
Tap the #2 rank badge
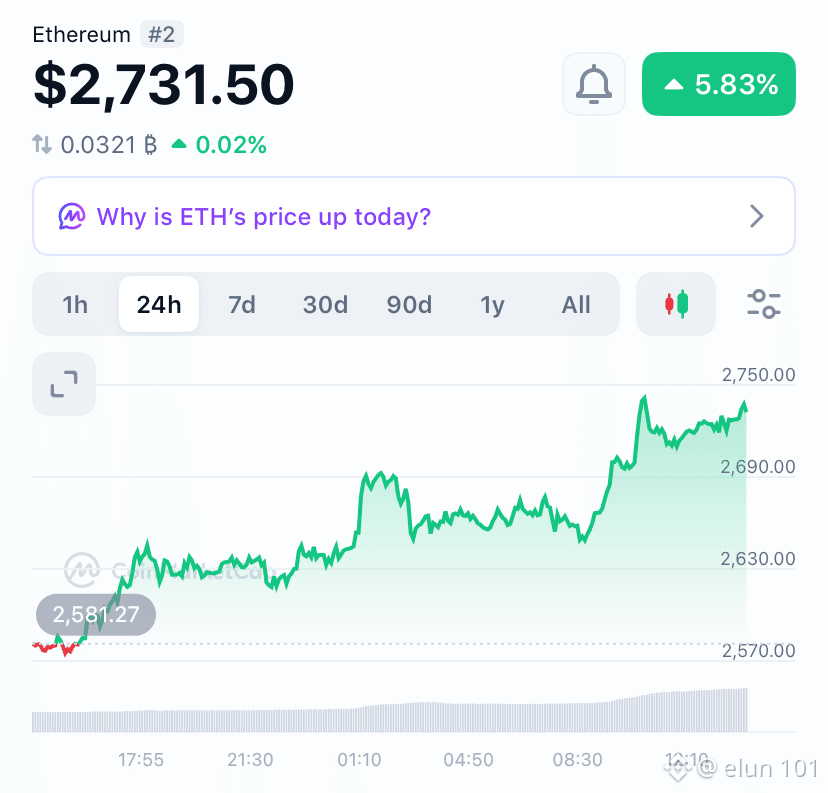coord(162,34)
